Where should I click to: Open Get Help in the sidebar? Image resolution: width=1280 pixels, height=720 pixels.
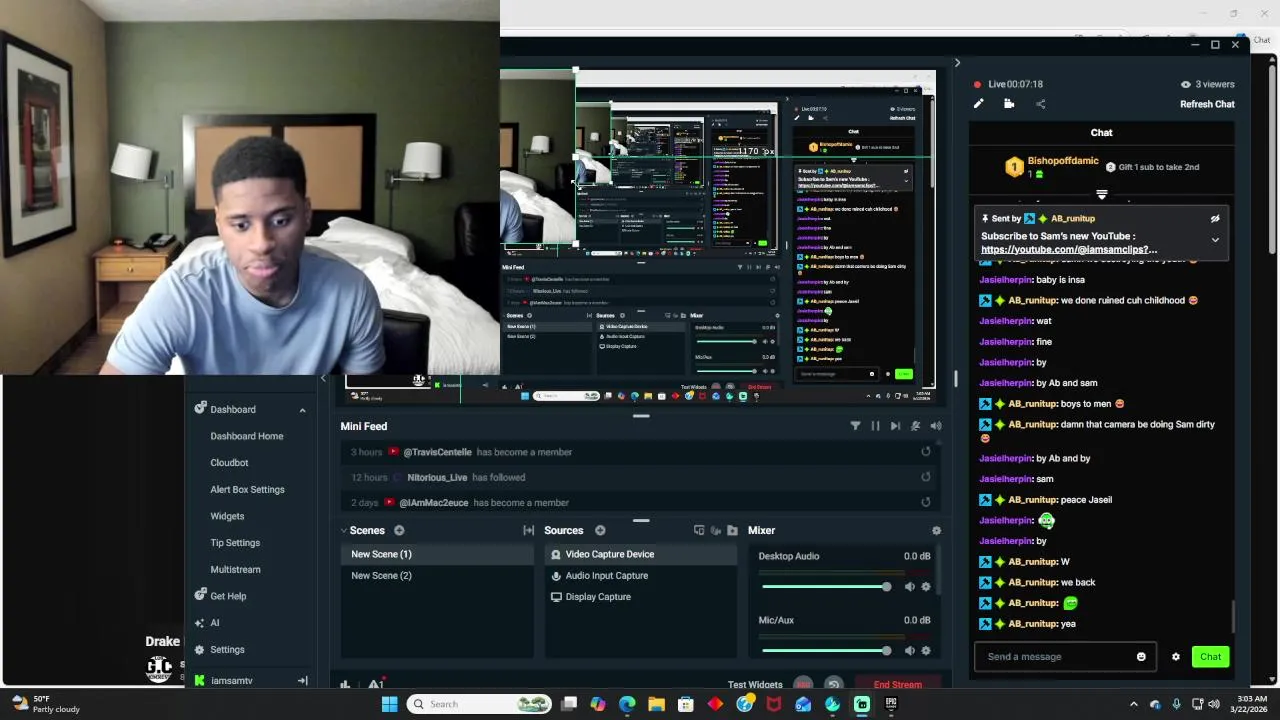click(x=221, y=596)
